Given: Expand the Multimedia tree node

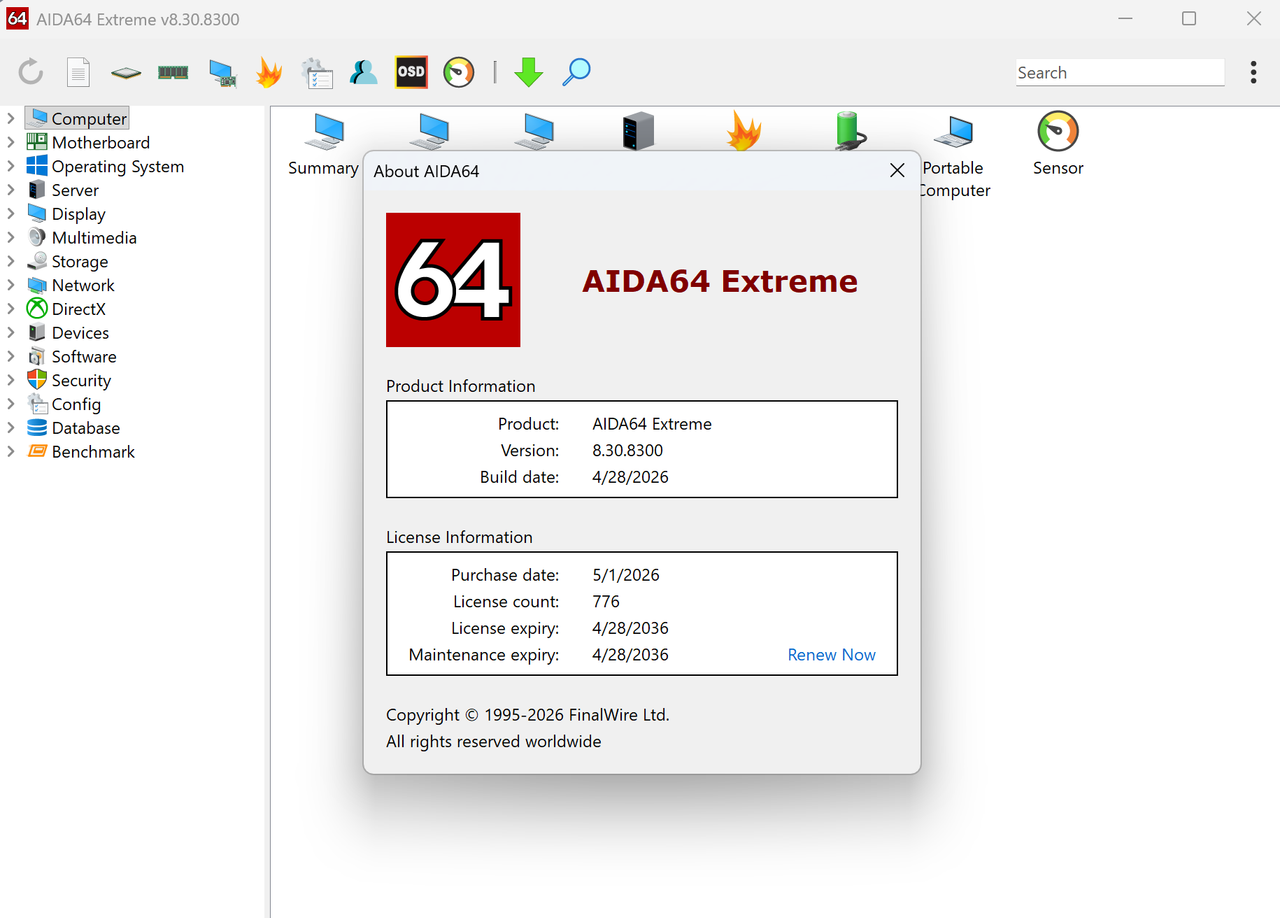Looking at the screenshot, I should click(11, 238).
